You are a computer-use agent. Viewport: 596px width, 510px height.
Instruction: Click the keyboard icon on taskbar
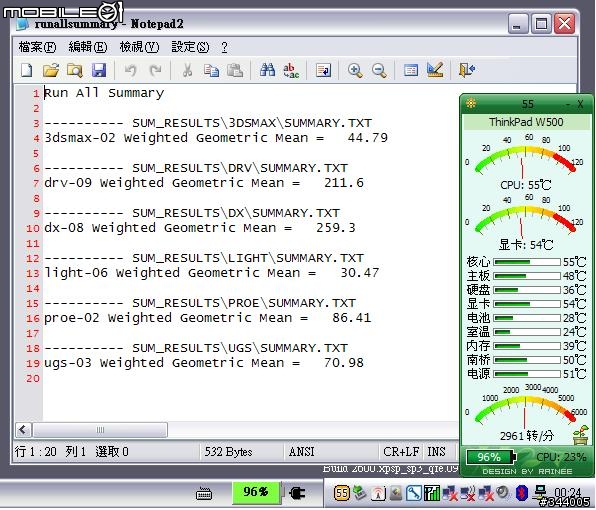tap(204, 494)
